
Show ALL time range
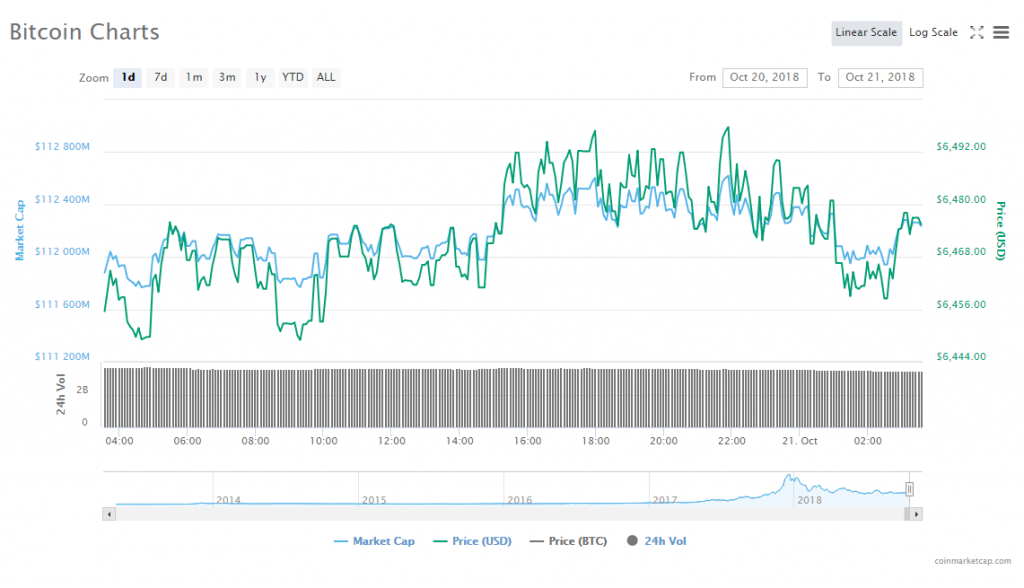[326, 78]
